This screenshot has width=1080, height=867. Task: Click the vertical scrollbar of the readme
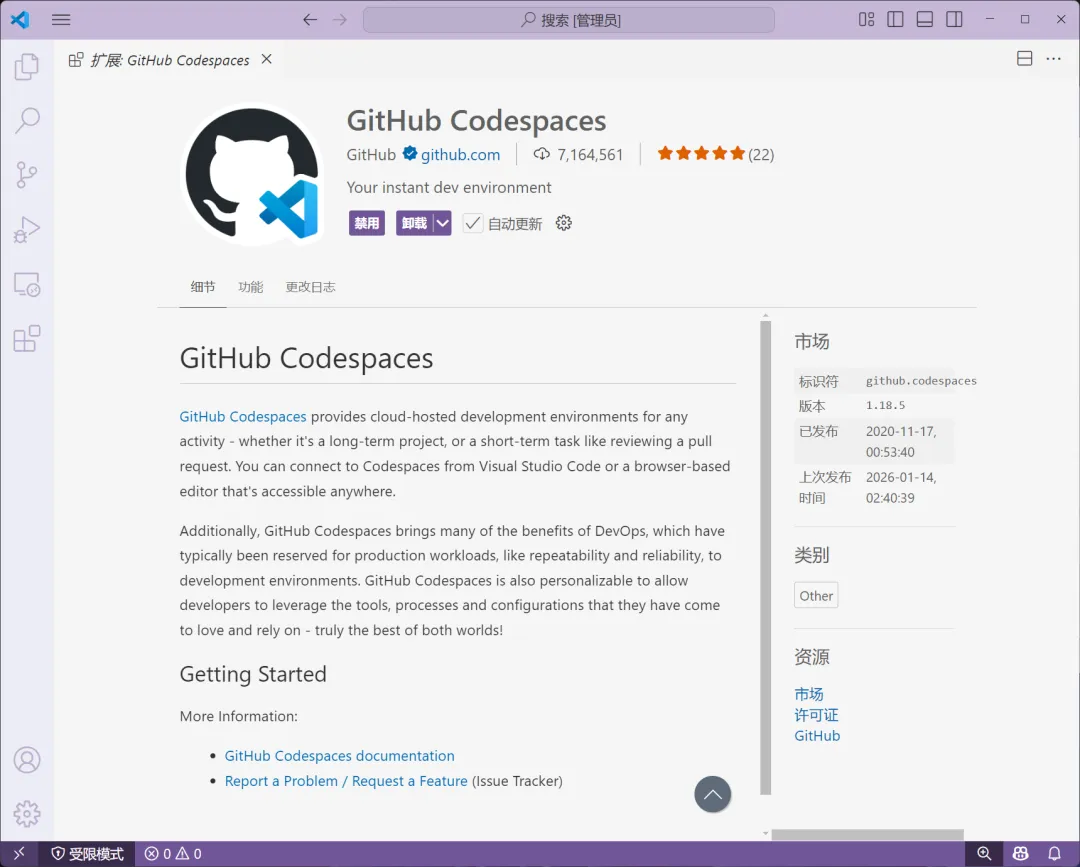(x=766, y=558)
